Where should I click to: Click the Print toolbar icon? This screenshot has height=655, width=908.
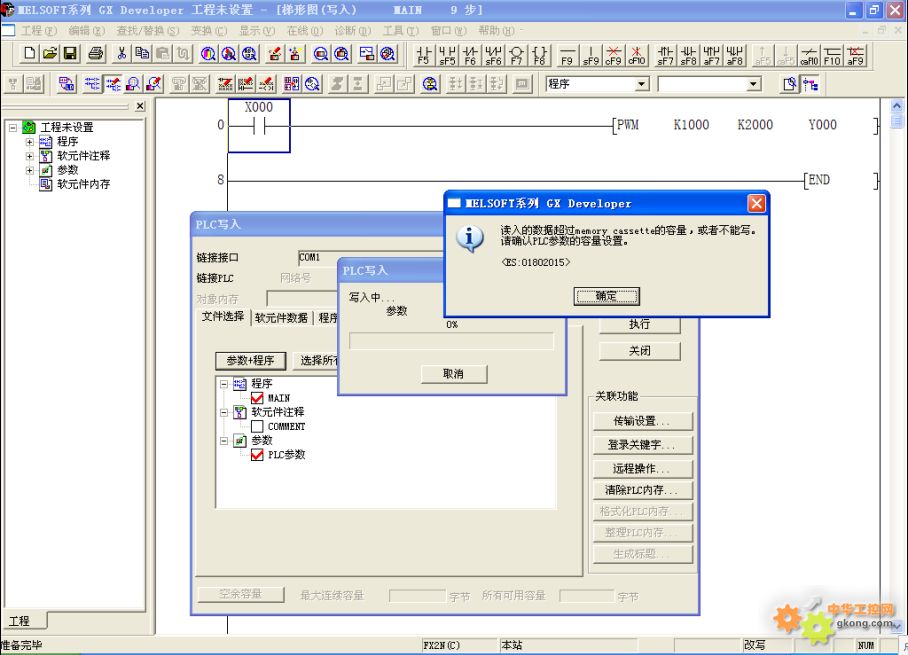tap(96, 54)
